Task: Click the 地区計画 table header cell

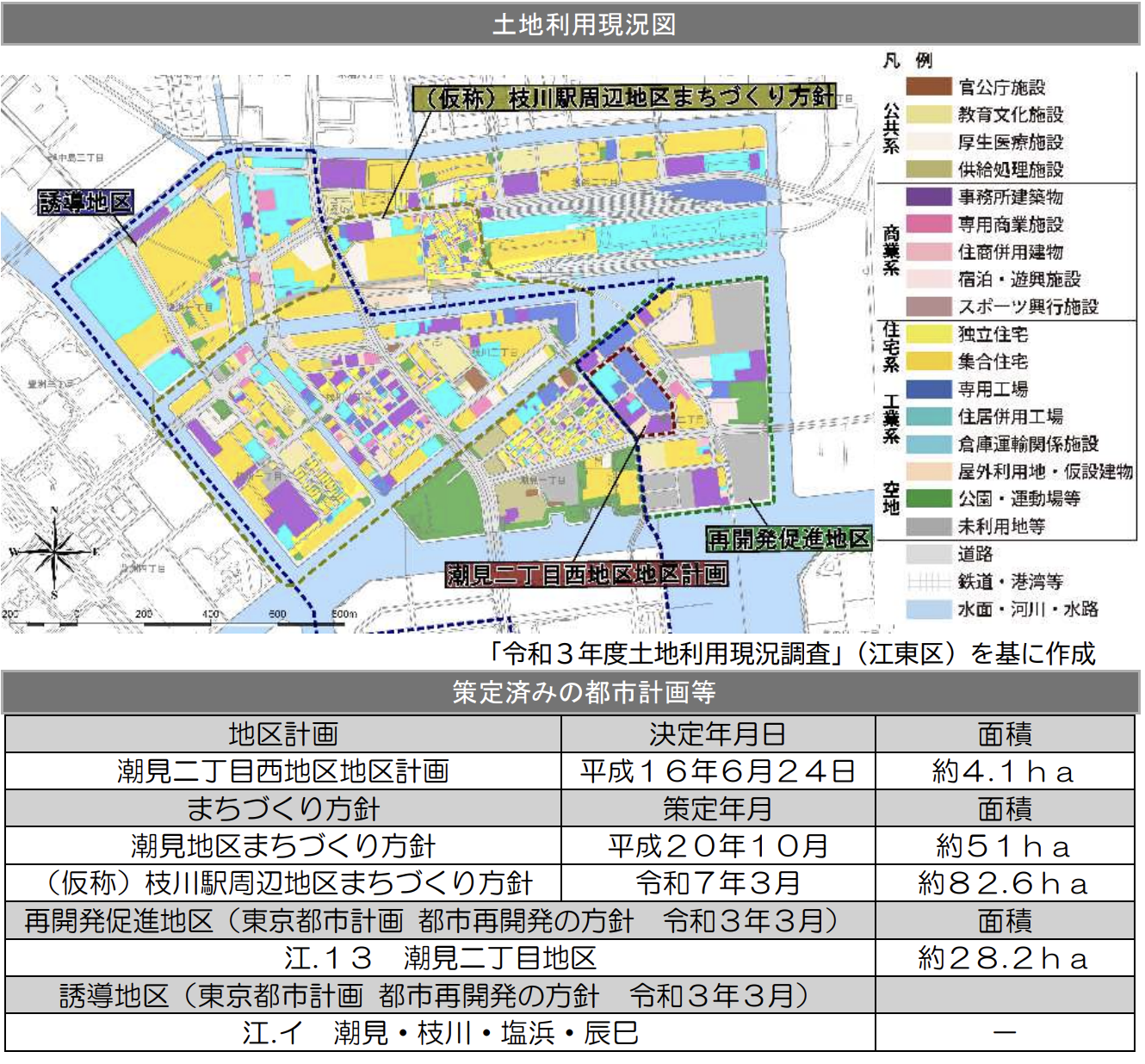Action: [x=283, y=734]
